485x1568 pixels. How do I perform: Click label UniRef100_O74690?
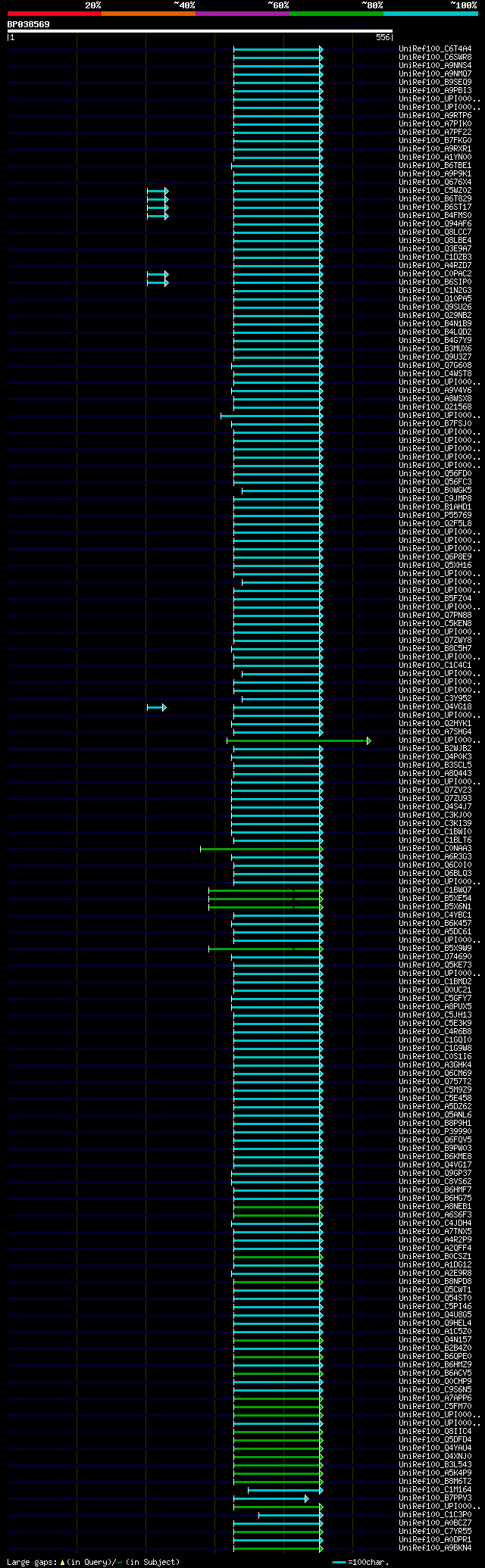pos(435,957)
